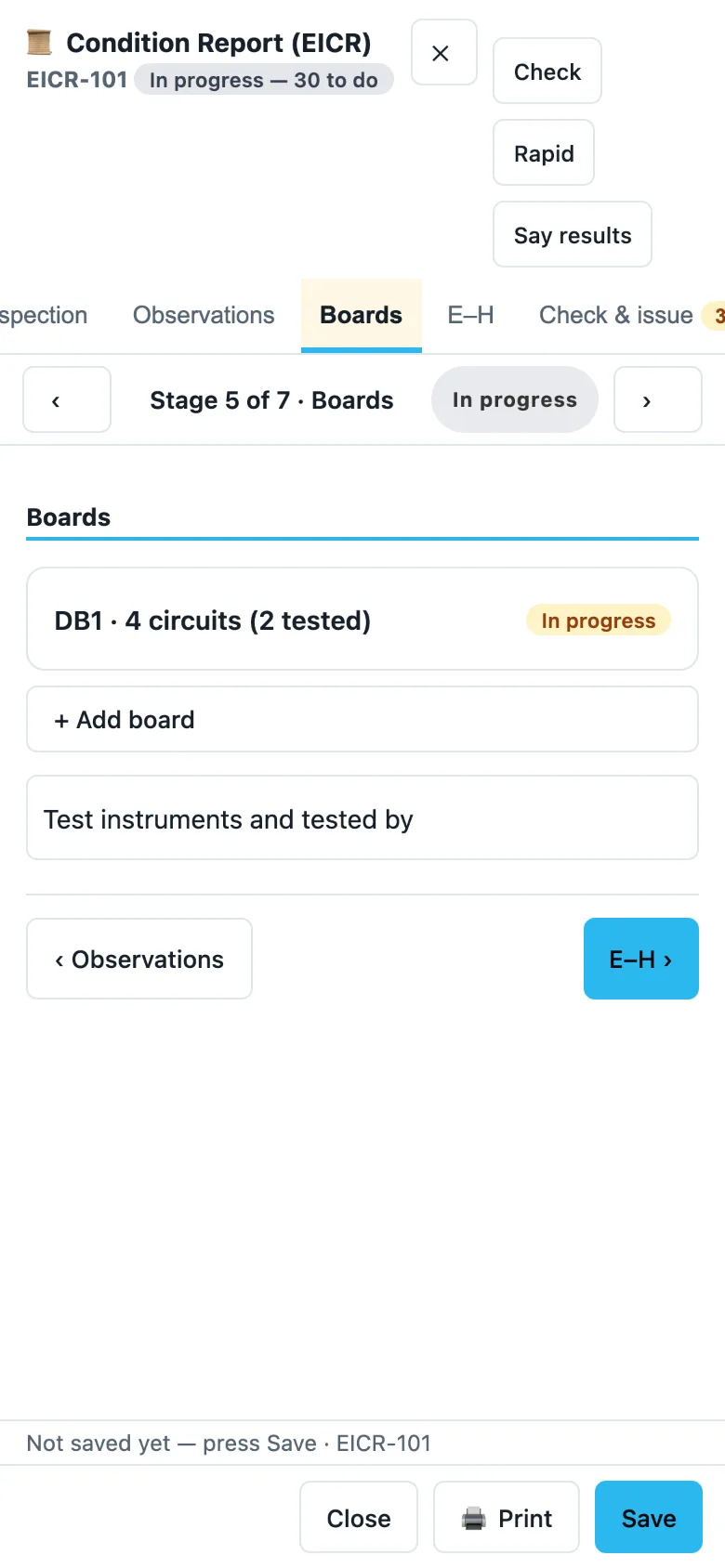Go to previous stage with left chevron
The image size is (725, 1568).
coord(67,399)
